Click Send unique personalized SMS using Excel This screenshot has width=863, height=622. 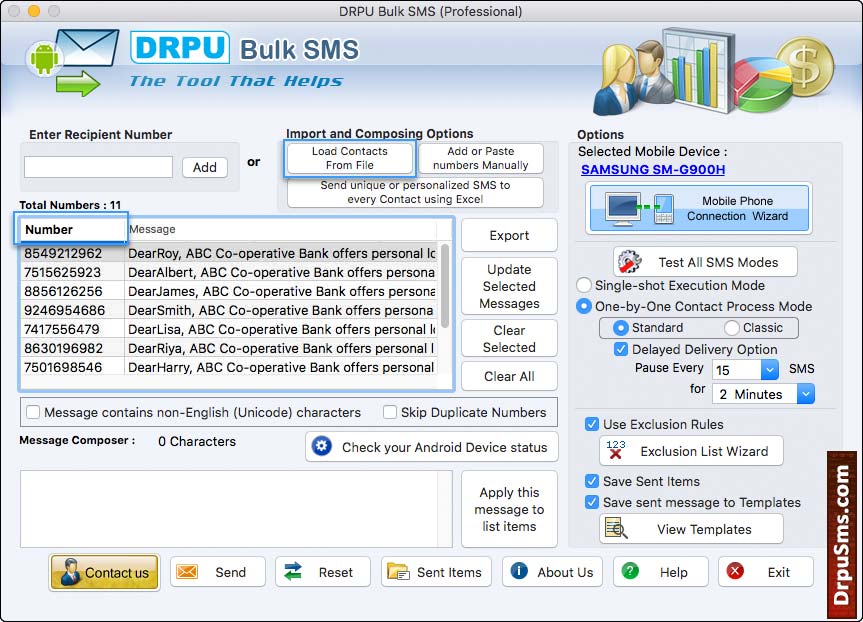pyautogui.click(x=415, y=192)
